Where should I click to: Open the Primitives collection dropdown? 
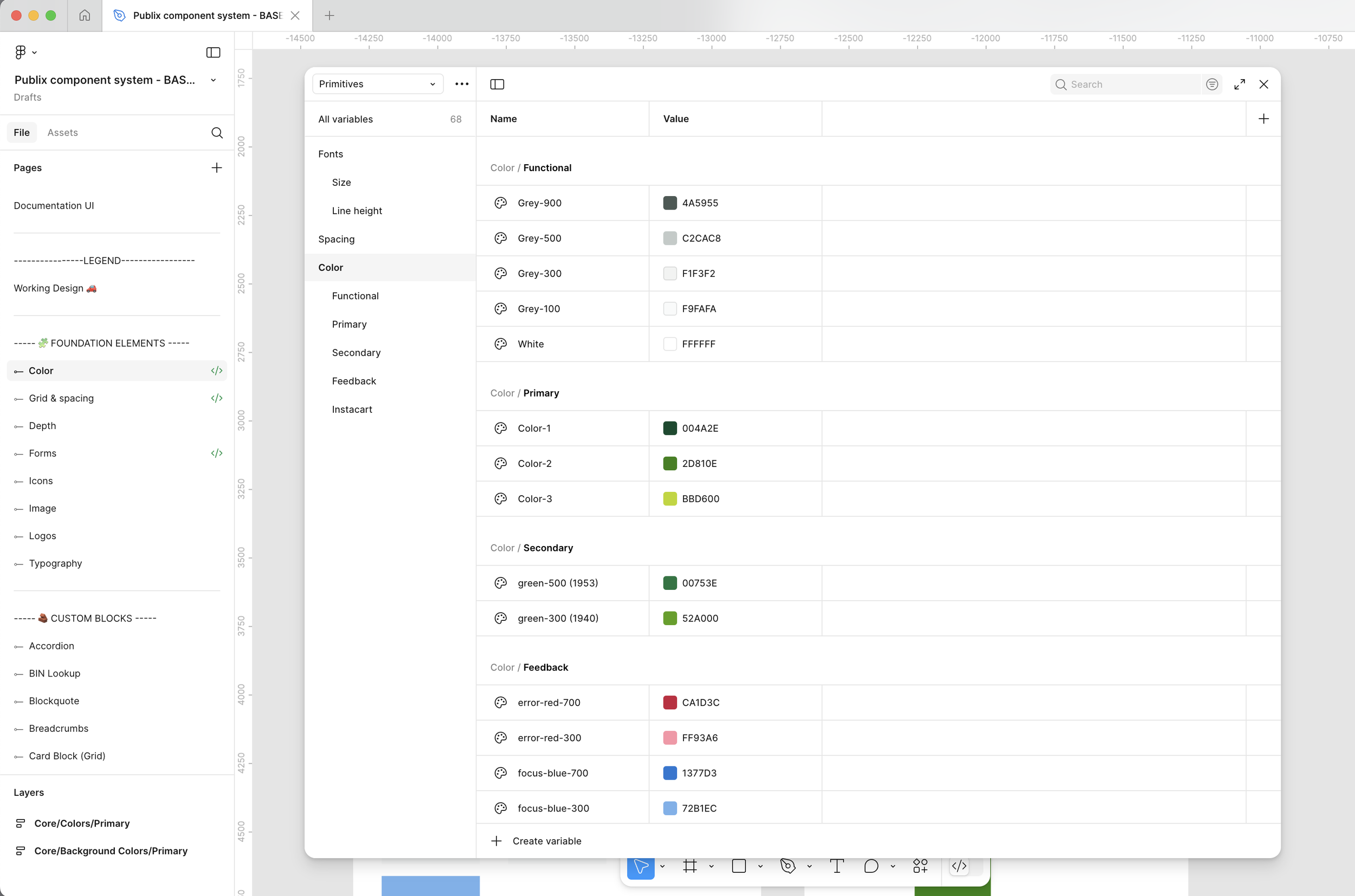pyautogui.click(x=377, y=84)
